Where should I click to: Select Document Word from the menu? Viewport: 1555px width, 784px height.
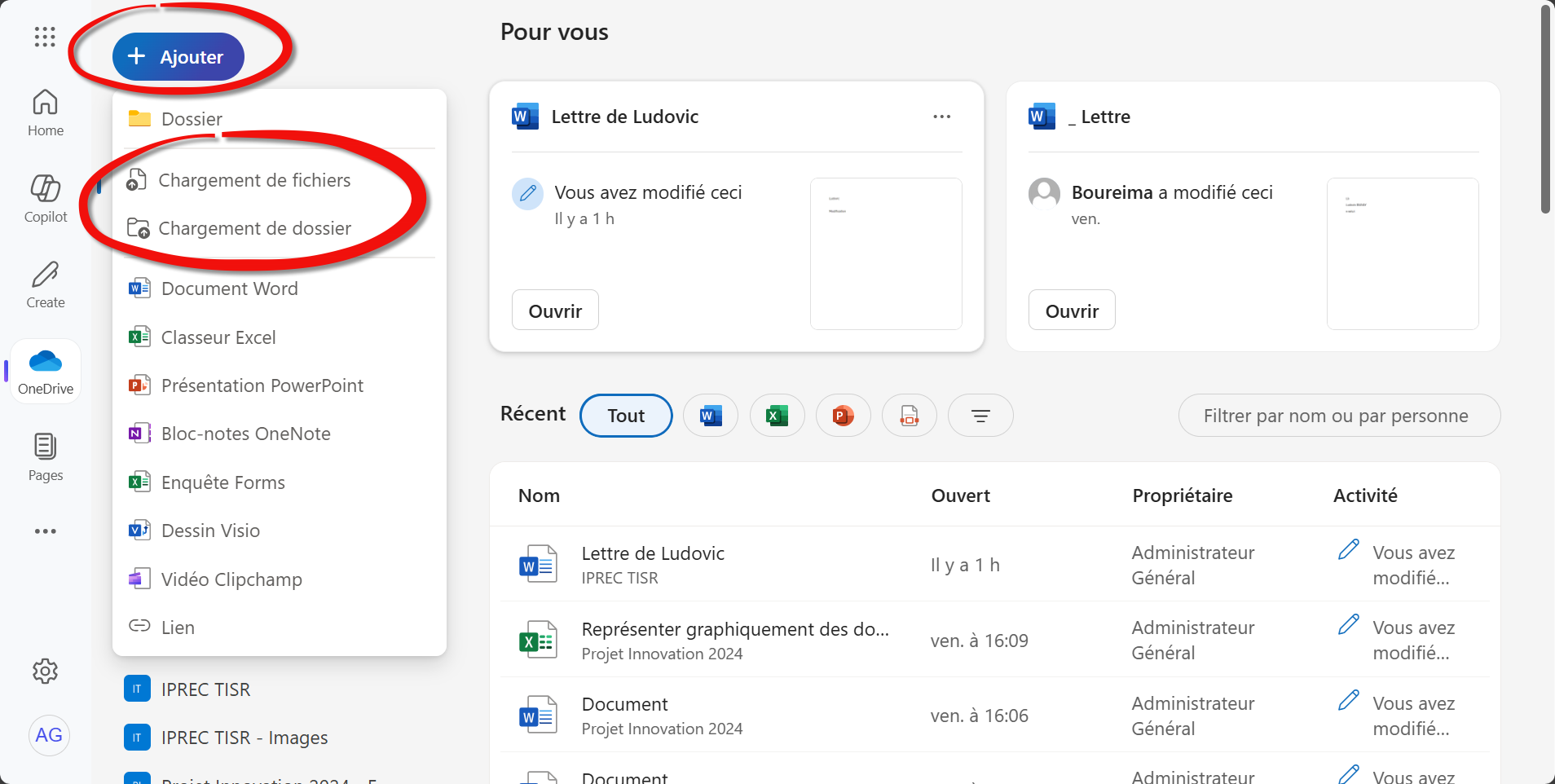(x=229, y=288)
